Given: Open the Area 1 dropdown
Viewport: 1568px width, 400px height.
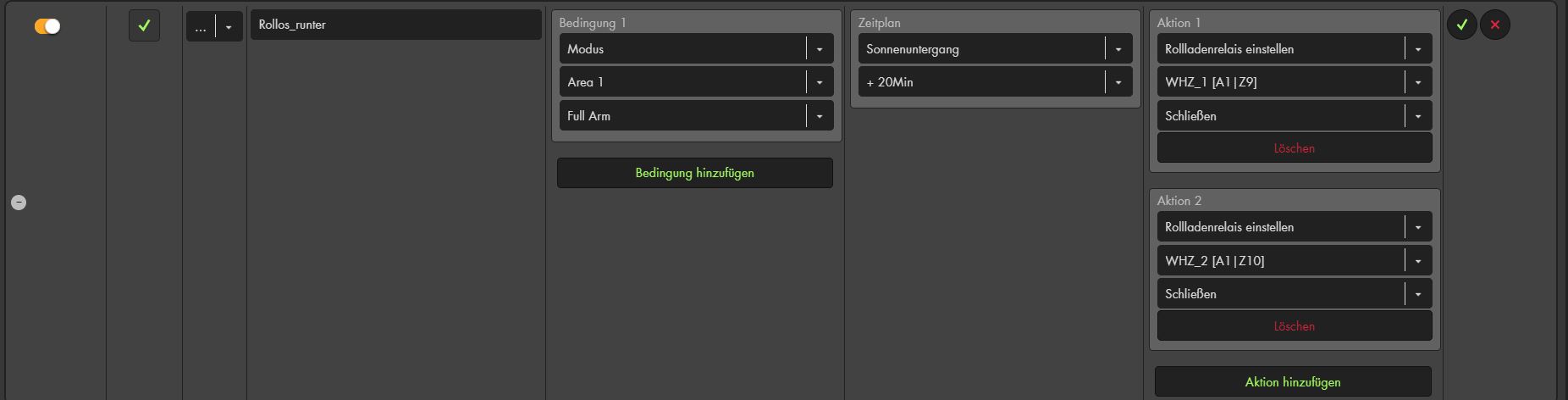Looking at the screenshot, I should point(696,82).
